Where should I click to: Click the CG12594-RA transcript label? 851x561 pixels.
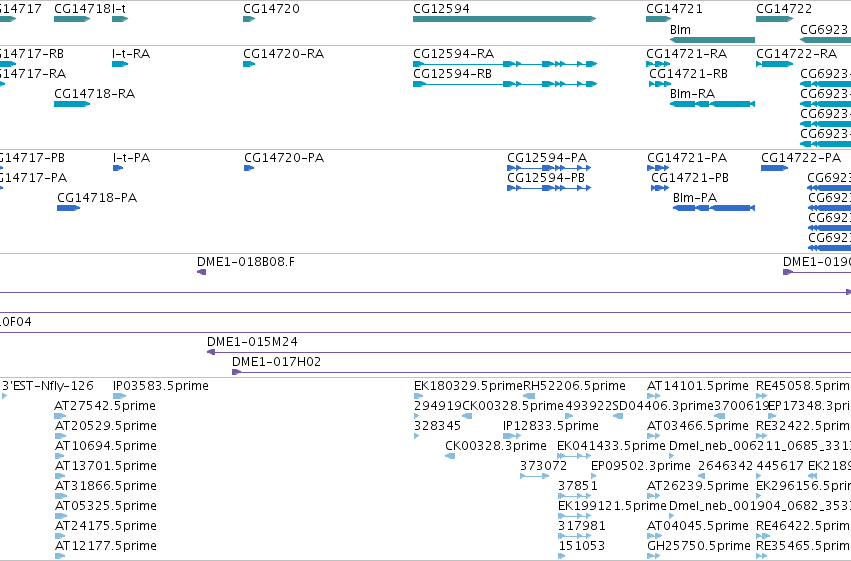(x=454, y=54)
